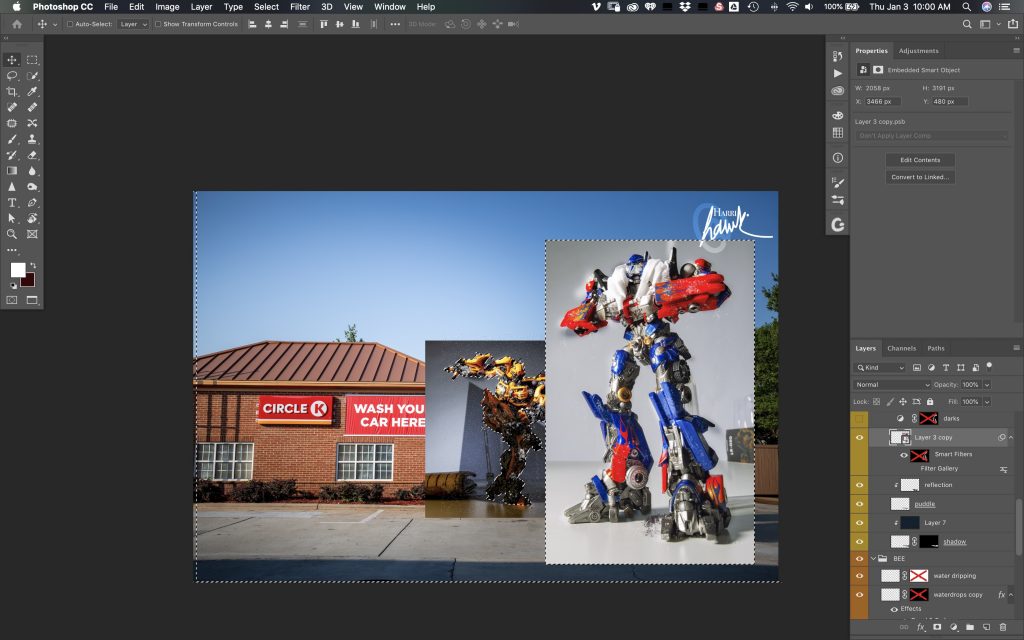Screen dimensions: 1024x640
Task: Swap foreground and background colors
Action: point(33,265)
